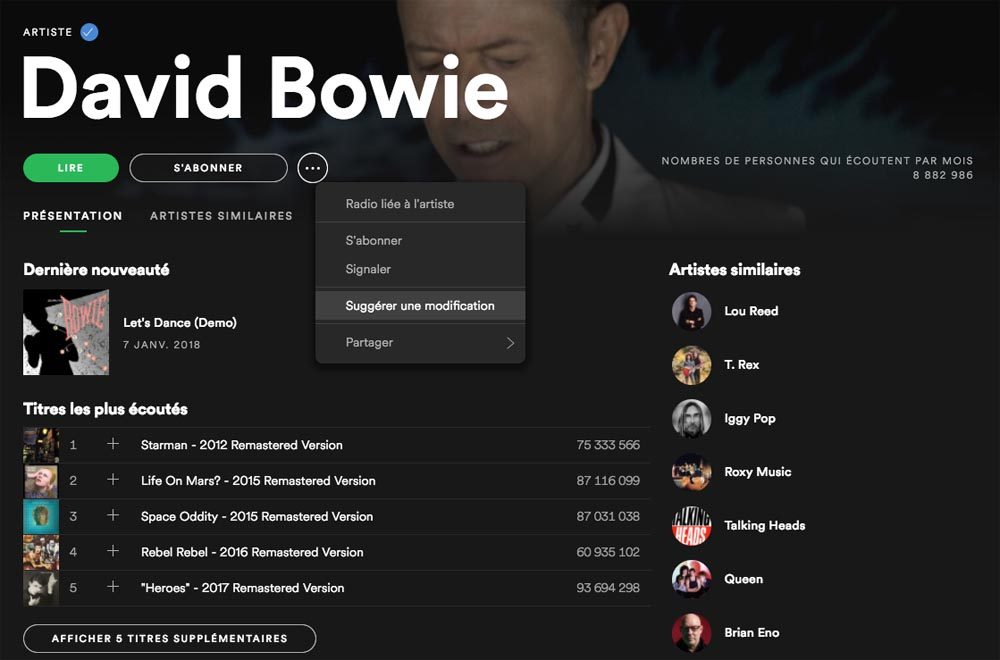
Task: Add "Heroes" with plus icon
Action: [113, 587]
